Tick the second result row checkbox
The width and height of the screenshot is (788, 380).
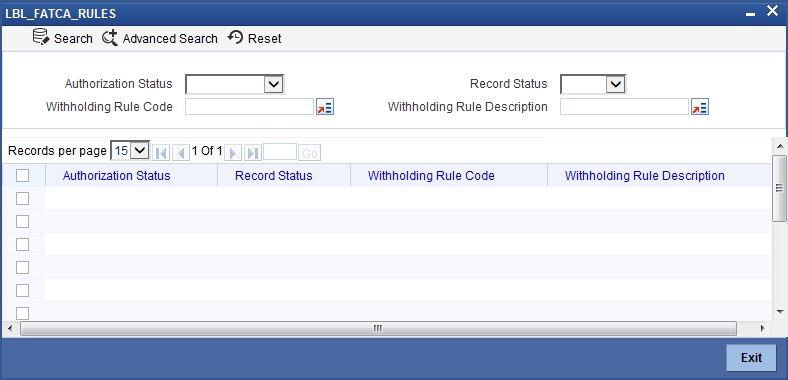[23, 221]
